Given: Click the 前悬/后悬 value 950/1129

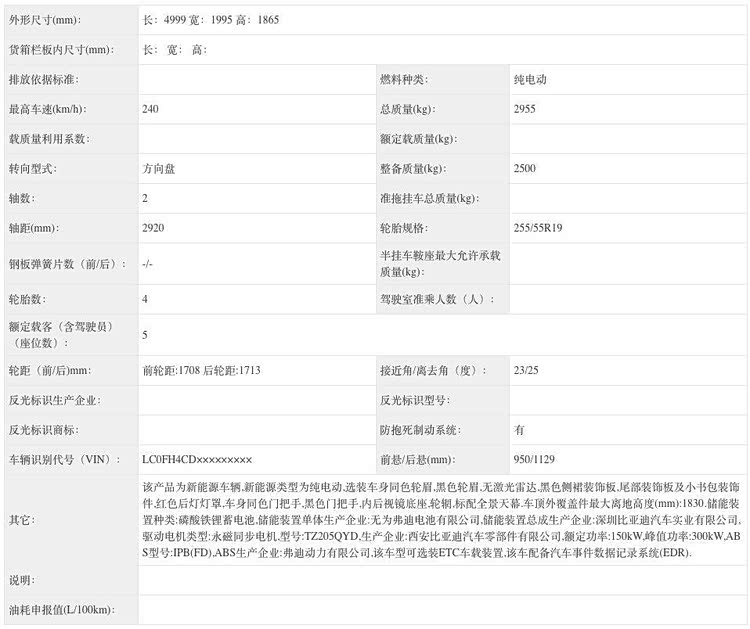Looking at the screenshot, I should (535, 460).
